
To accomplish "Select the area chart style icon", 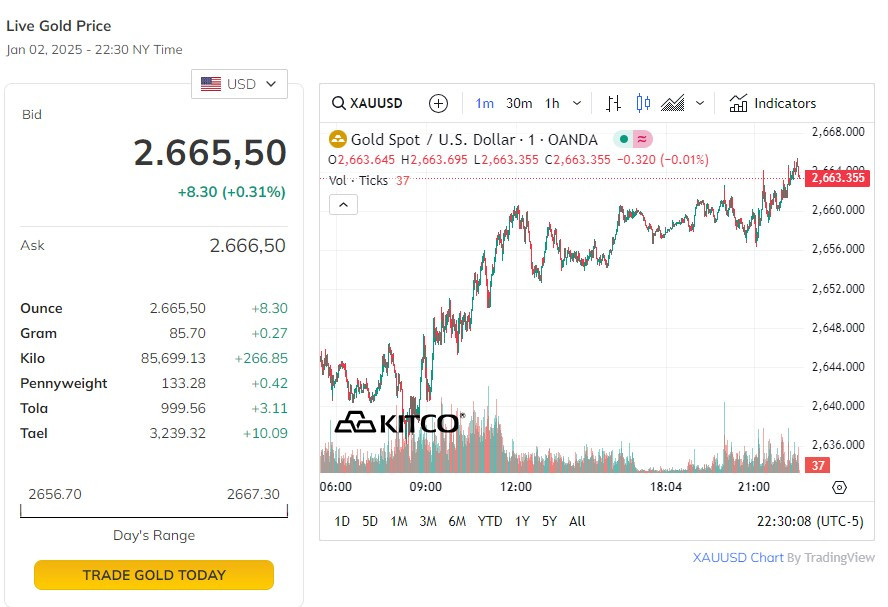I will point(673,103).
